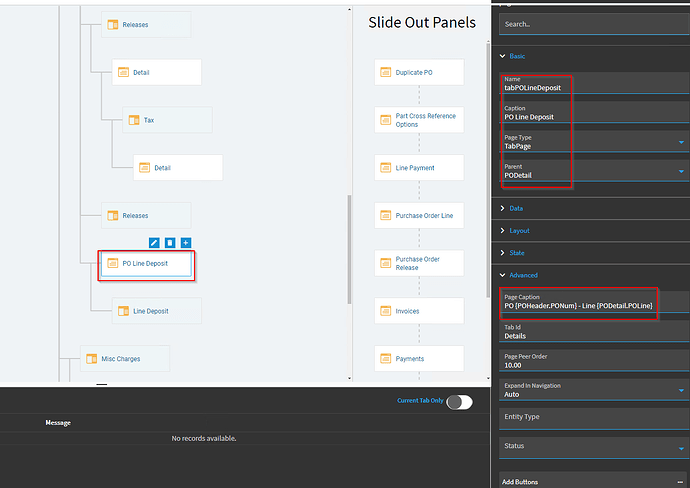
Task: Click the edit pencil icon above PO Line Deposit
Action: 154,242
